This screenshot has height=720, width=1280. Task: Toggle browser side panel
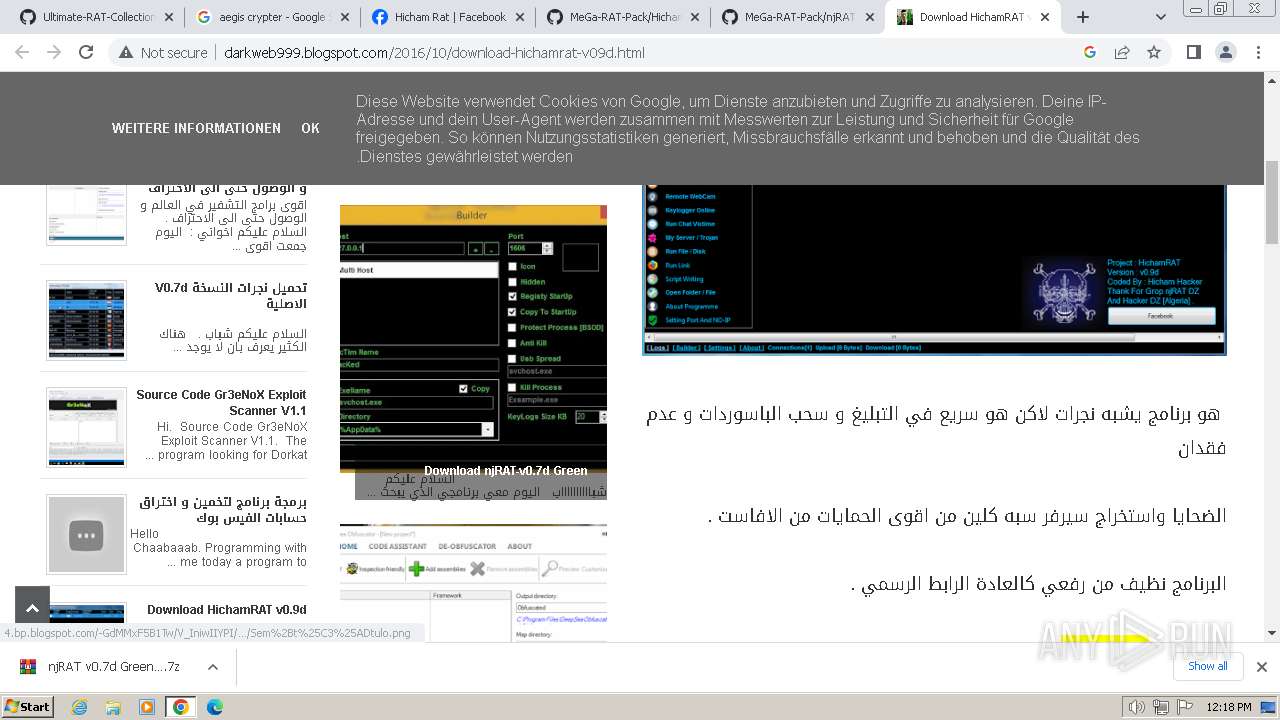[1193, 52]
